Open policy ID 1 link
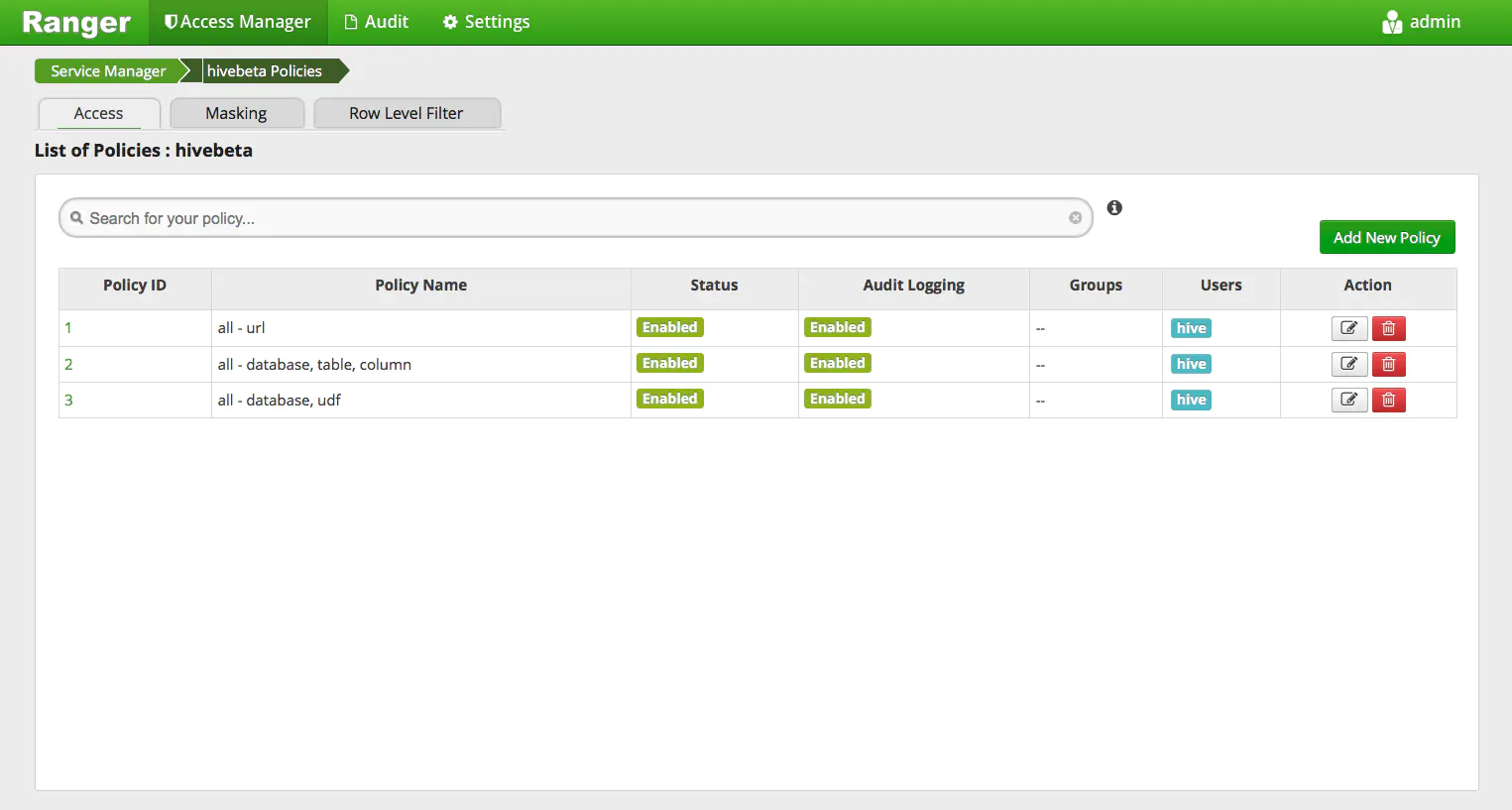The image size is (1512, 810). click(x=68, y=328)
